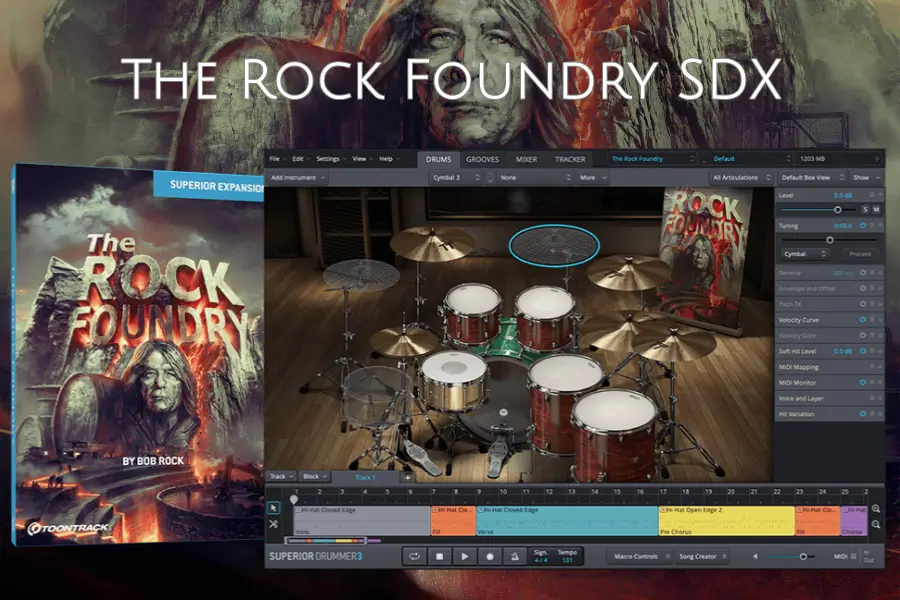Open the Macro Controls panel
The image size is (900, 600).
(x=639, y=556)
